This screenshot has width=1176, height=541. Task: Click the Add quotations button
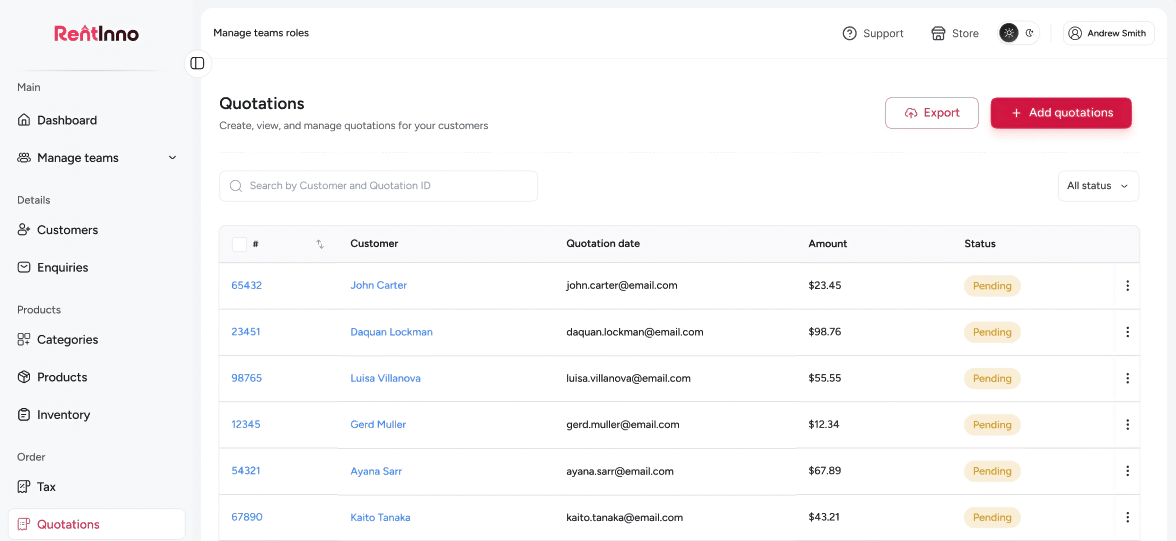pyautogui.click(x=1061, y=113)
